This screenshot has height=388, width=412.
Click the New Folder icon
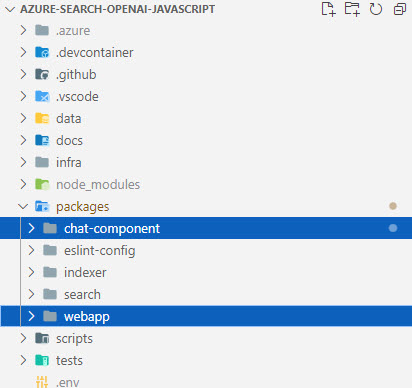point(352,9)
